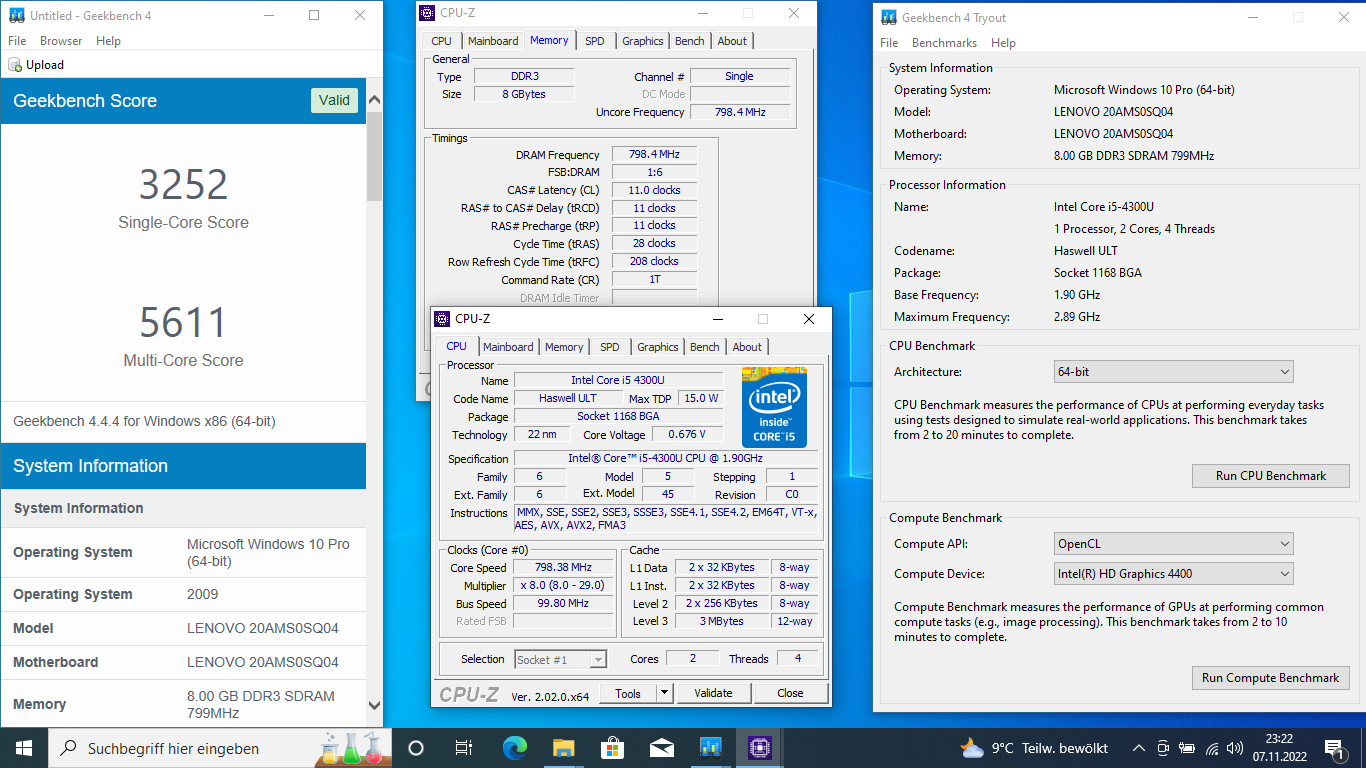Image resolution: width=1366 pixels, height=768 pixels.
Task: Click Geekbench taskbar icon
Action: pos(710,748)
